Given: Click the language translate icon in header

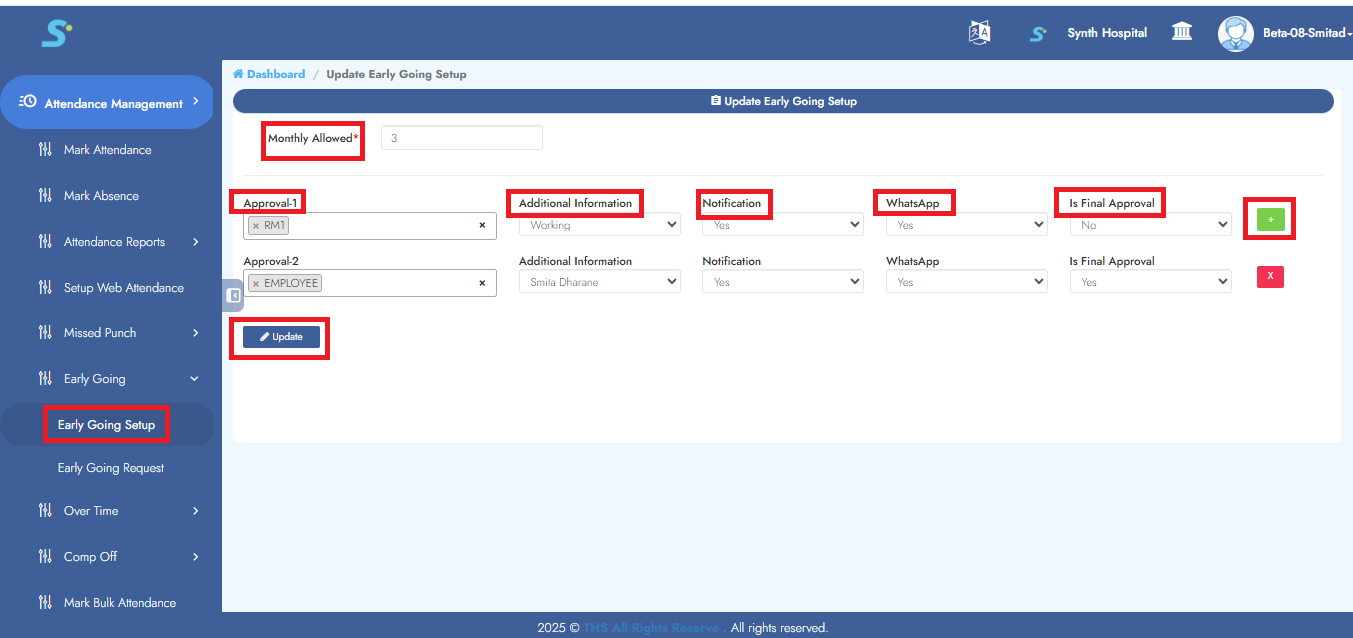Looking at the screenshot, I should pyautogui.click(x=979, y=33).
